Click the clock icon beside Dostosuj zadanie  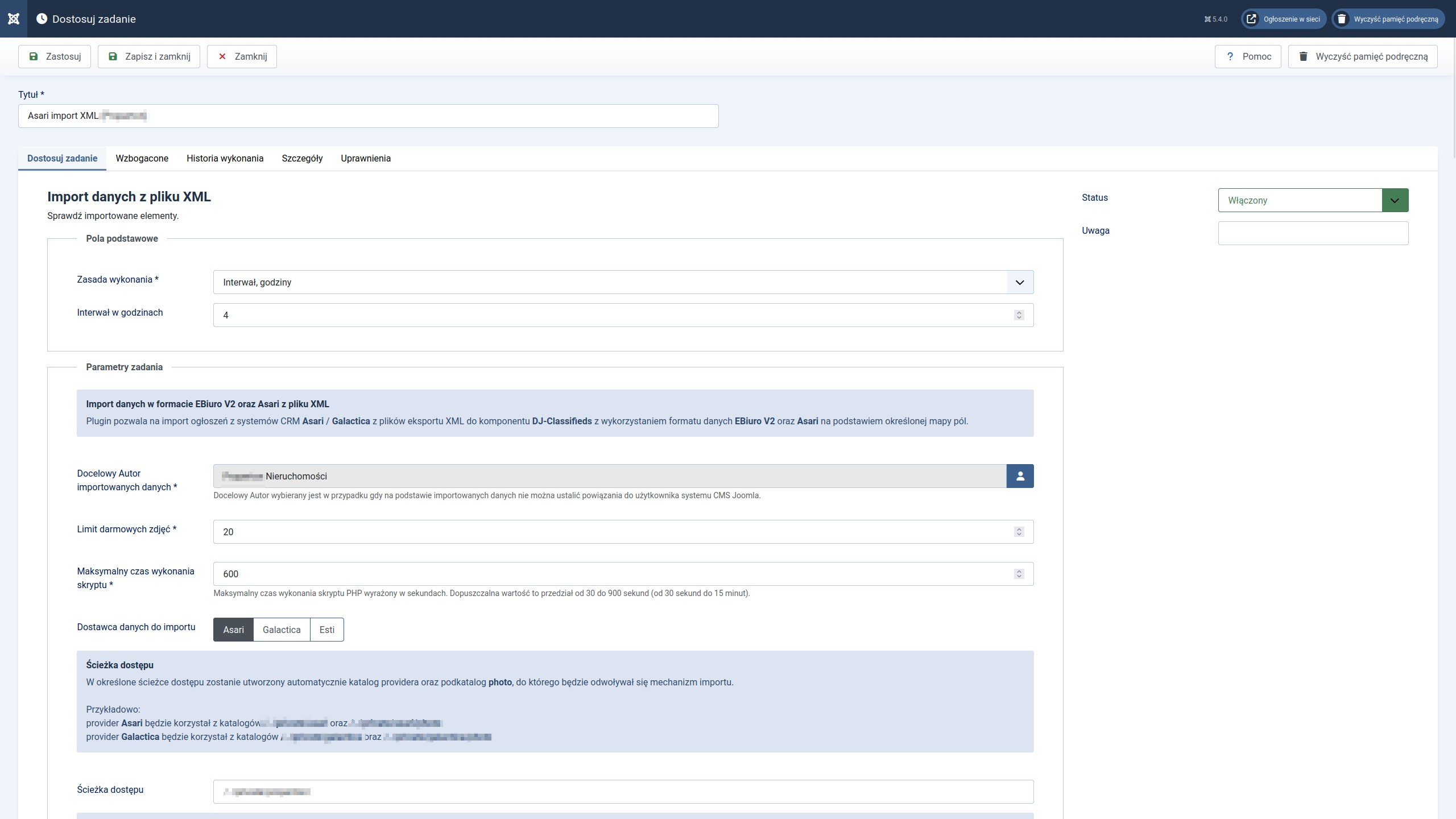tap(42, 19)
